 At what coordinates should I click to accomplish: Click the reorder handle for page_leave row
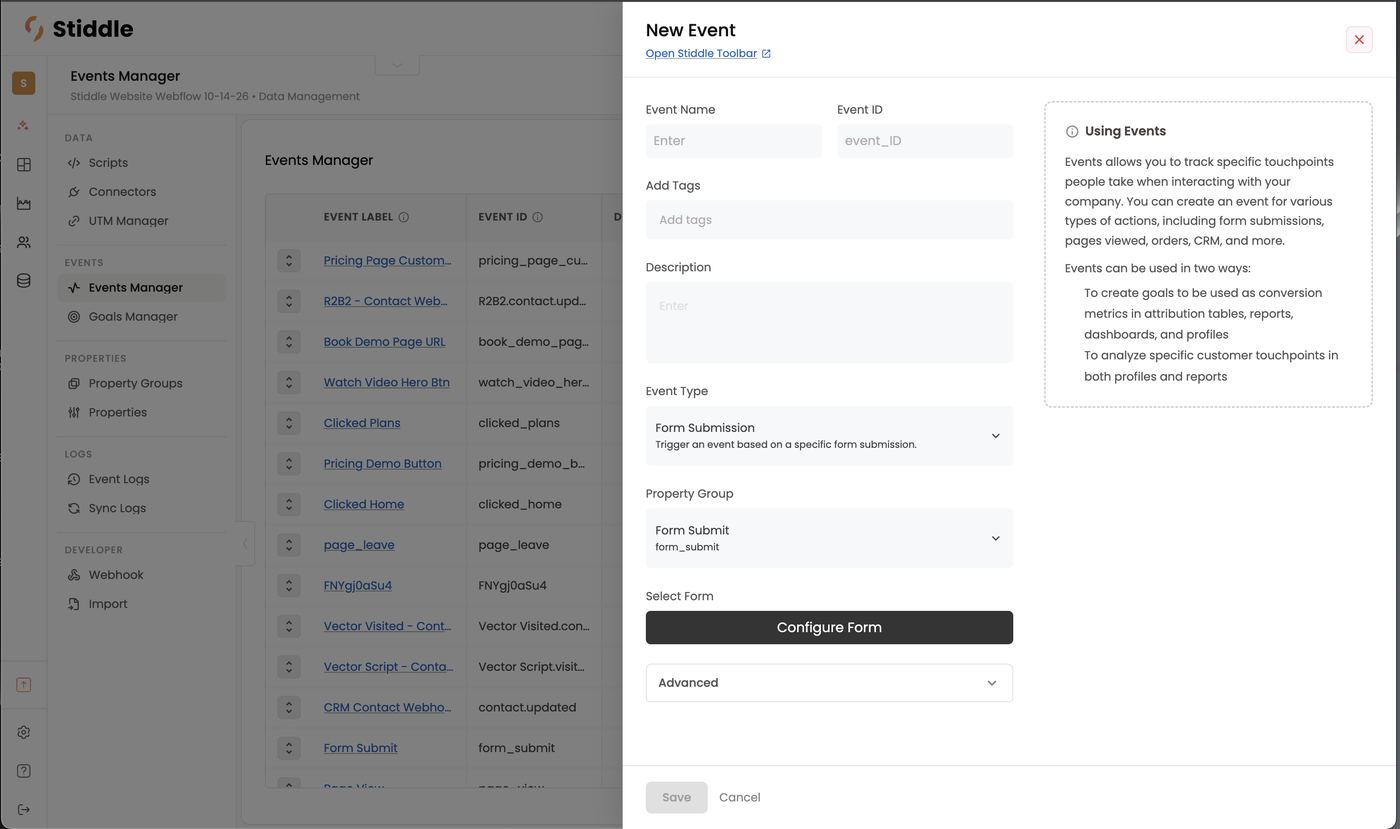pyautogui.click(x=289, y=545)
